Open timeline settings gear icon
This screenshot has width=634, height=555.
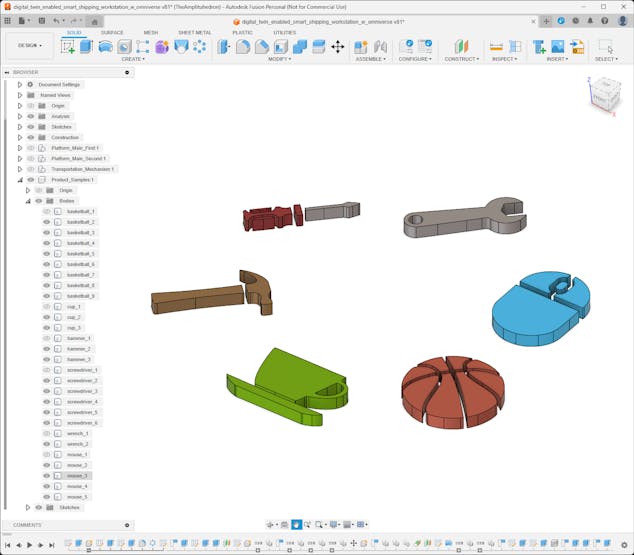pyautogui.click(x=624, y=545)
